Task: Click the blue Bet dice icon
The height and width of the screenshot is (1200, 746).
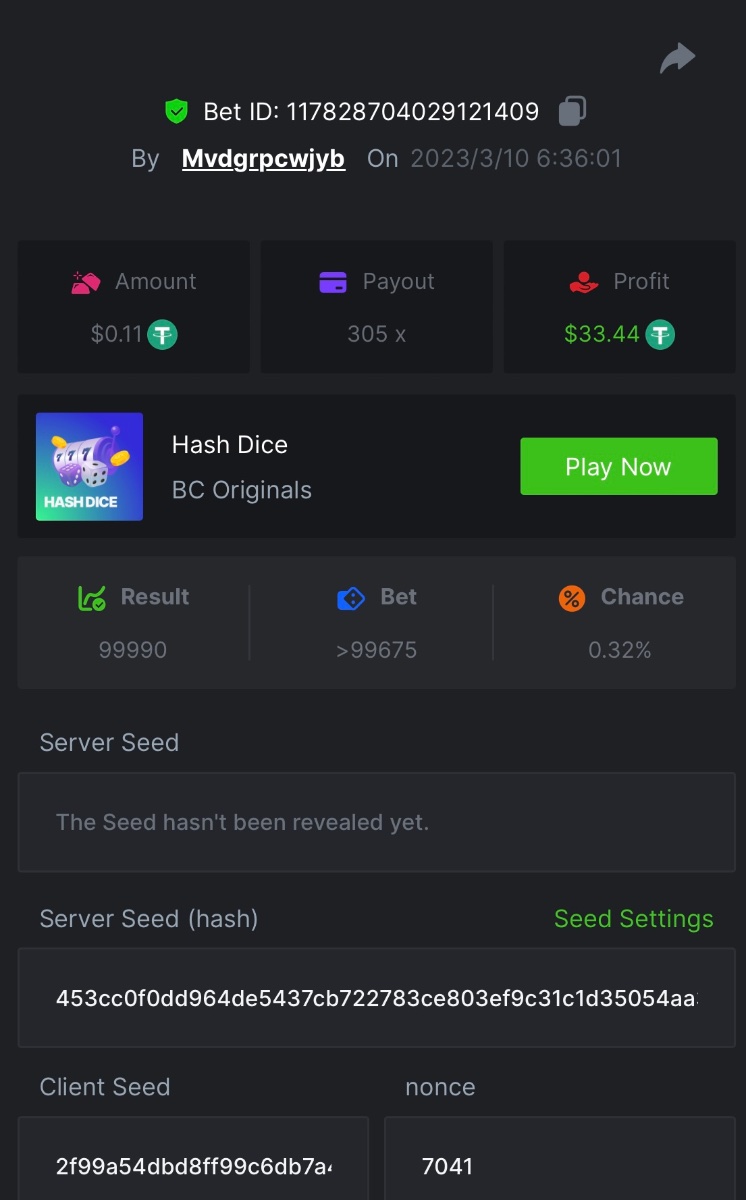Action: 351,598
